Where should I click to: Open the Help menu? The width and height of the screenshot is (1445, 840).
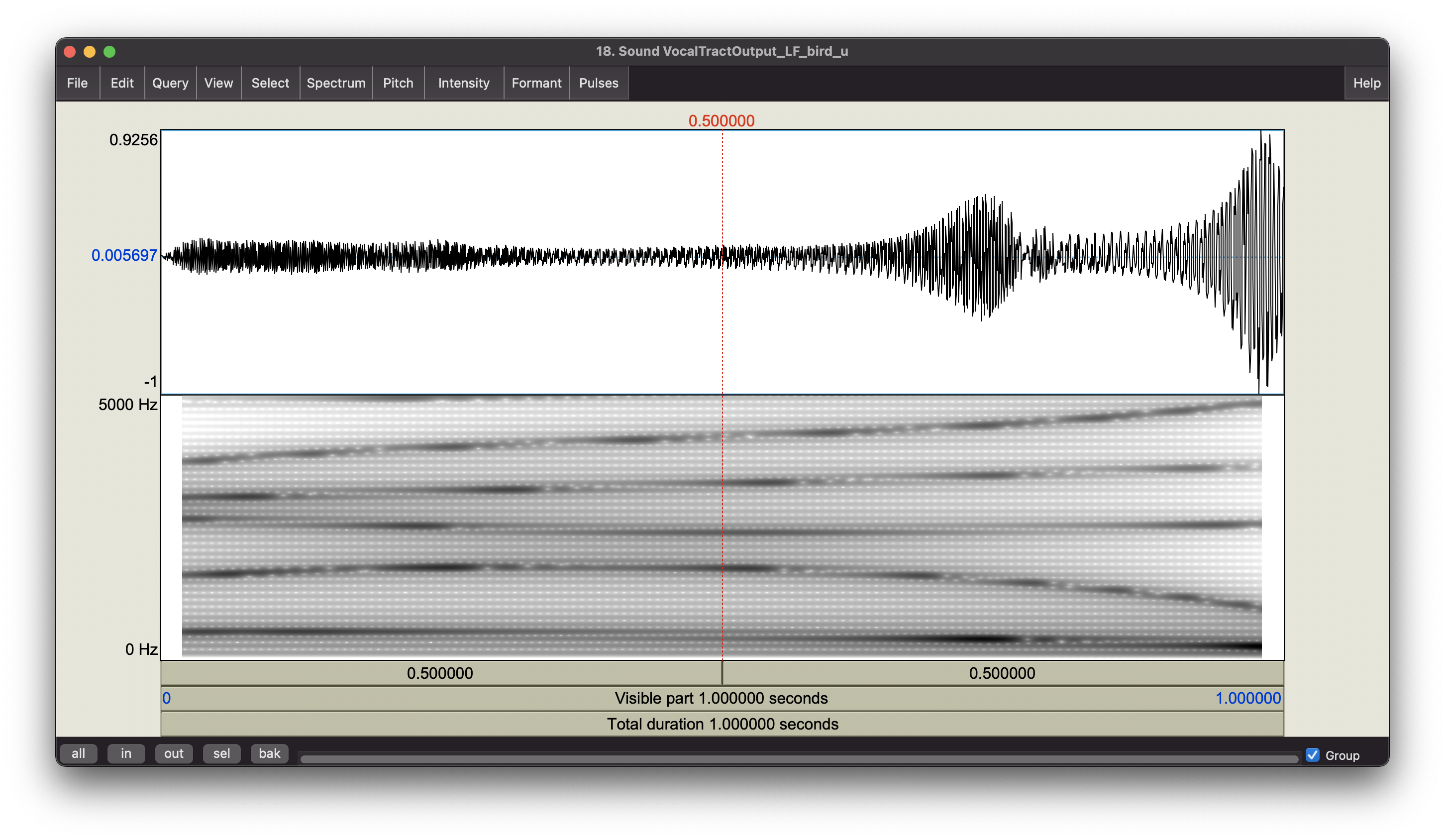click(x=1366, y=83)
